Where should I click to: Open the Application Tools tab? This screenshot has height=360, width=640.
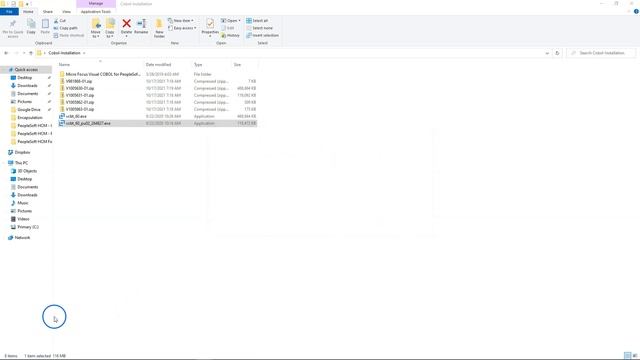point(96,11)
